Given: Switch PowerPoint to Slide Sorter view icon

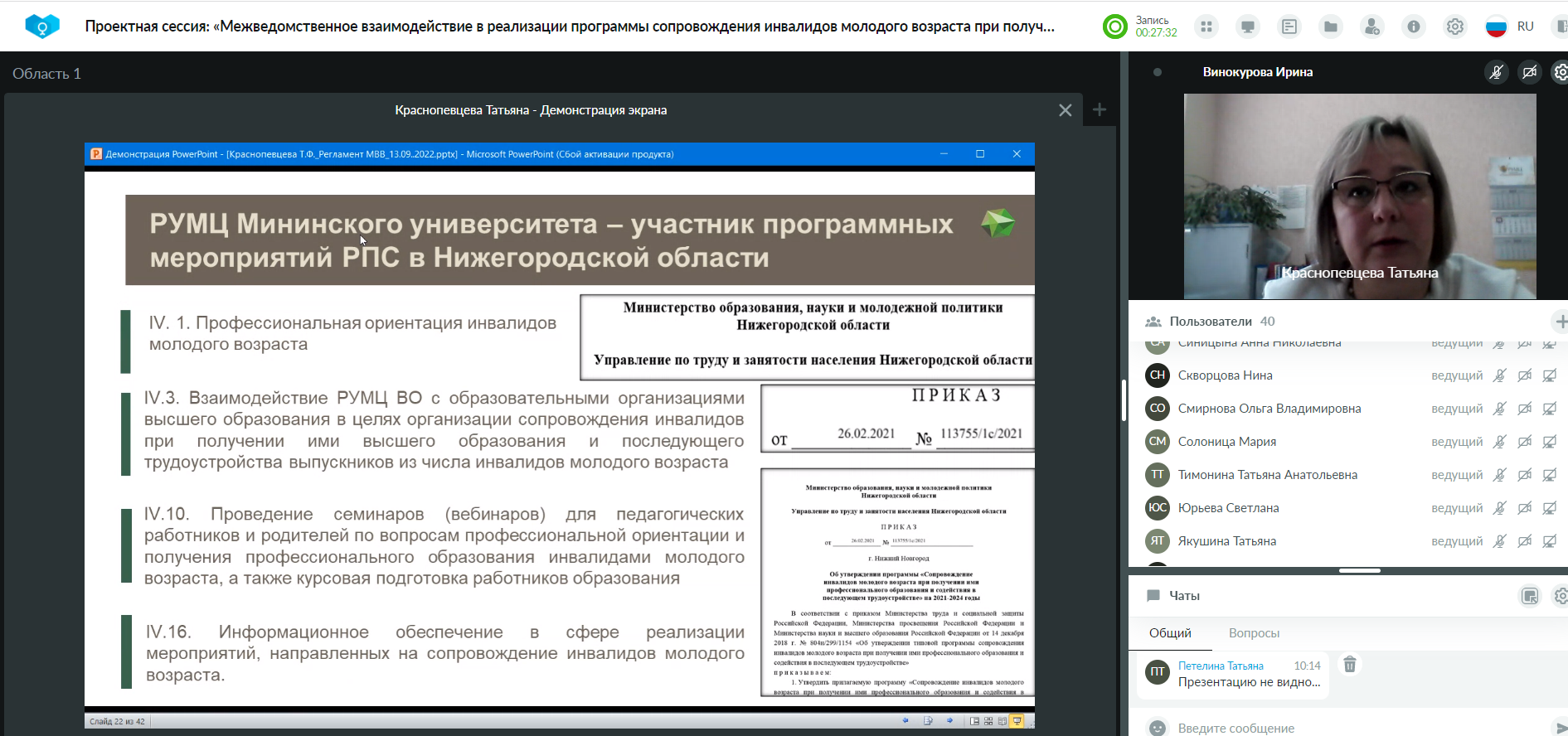Looking at the screenshot, I should pos(988,721).
